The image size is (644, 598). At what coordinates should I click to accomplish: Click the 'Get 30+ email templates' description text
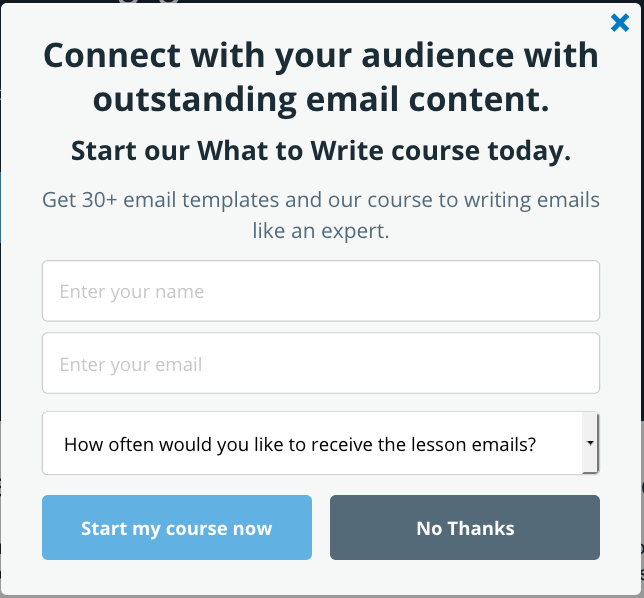click(321, 215)
